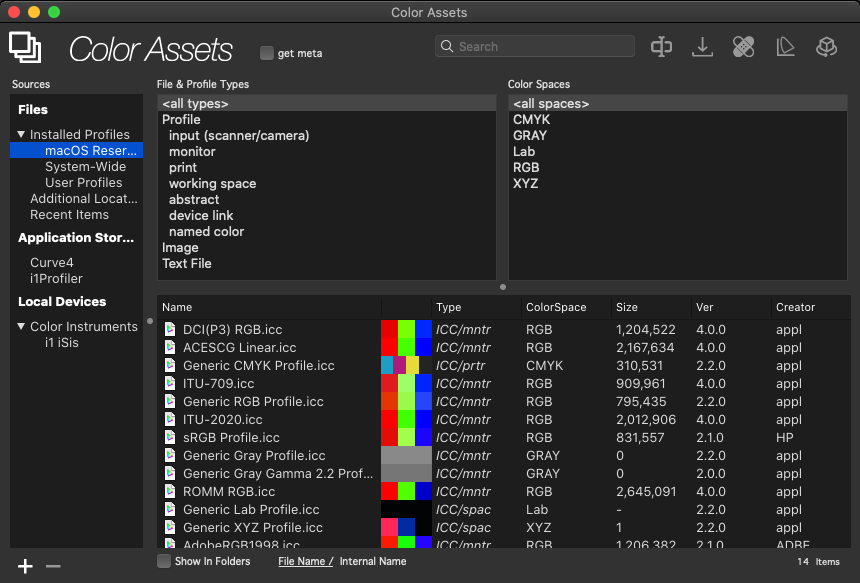Select the System-Wide profiles source
This screenshot has width=860, height=583.
tap(85, 167)
